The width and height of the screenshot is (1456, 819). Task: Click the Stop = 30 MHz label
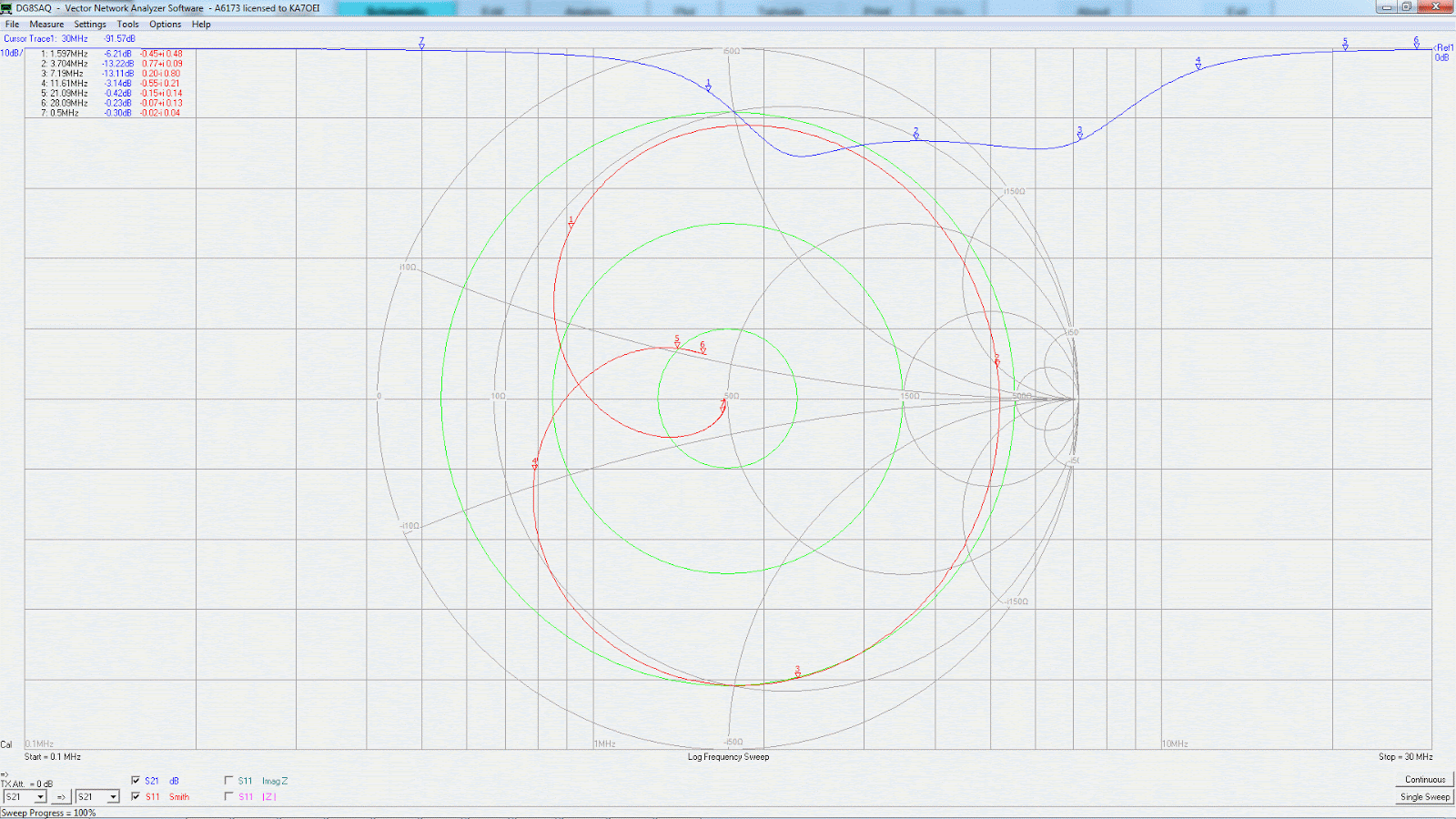click(1405, 757)
